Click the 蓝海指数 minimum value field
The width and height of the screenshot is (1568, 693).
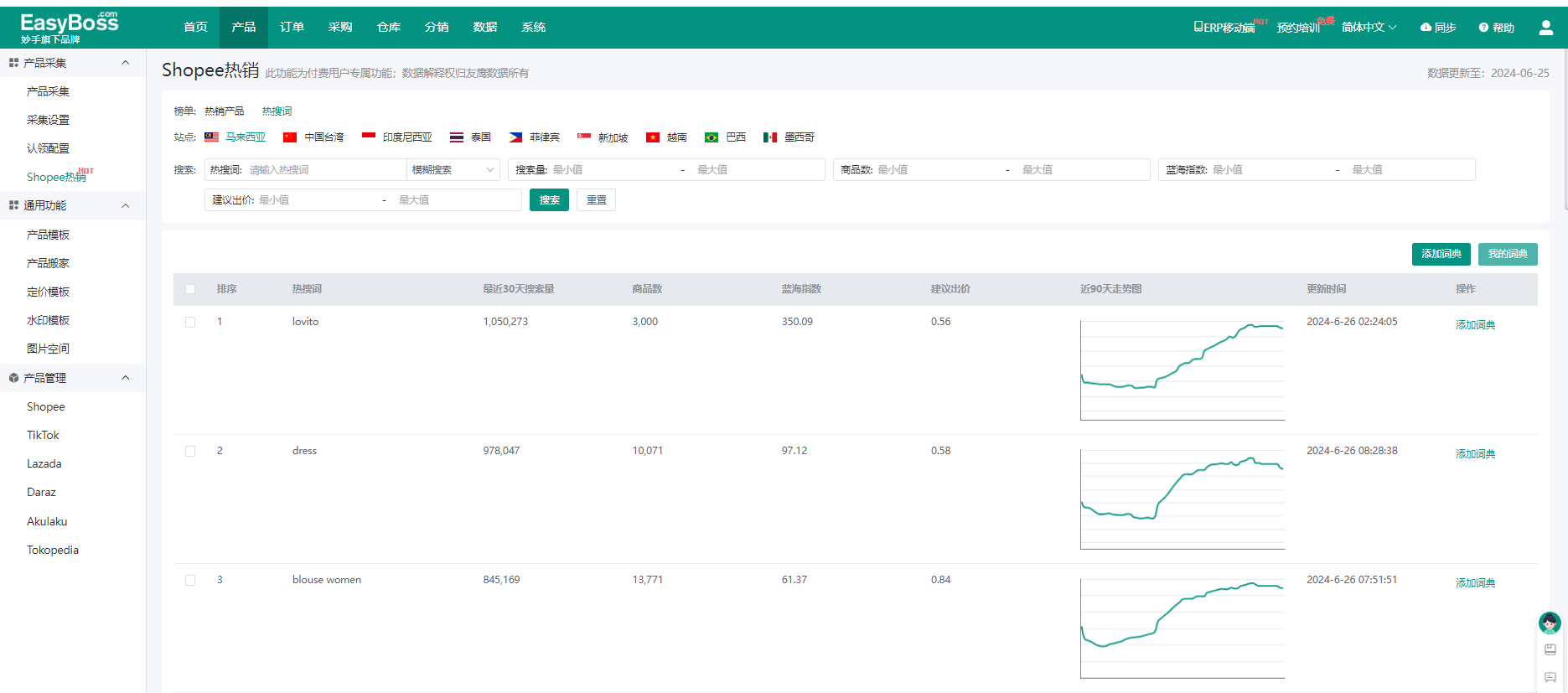(1270, 170)
